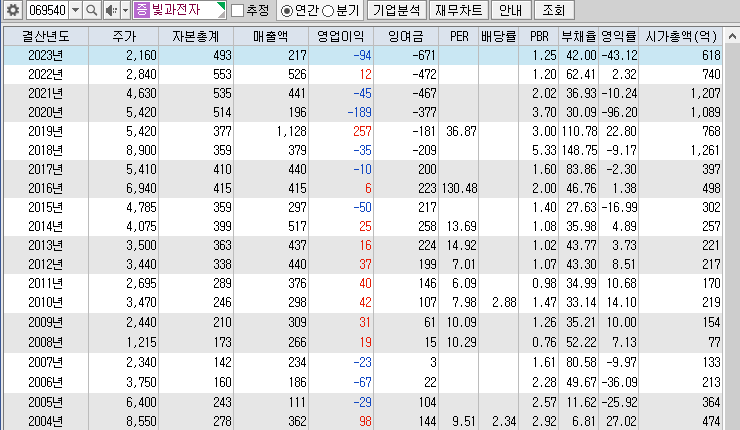Click the 2010 dividend rate 2.88
Viewport: 740px width, 430px height.
pyautogui.click(x=504, y=302)
